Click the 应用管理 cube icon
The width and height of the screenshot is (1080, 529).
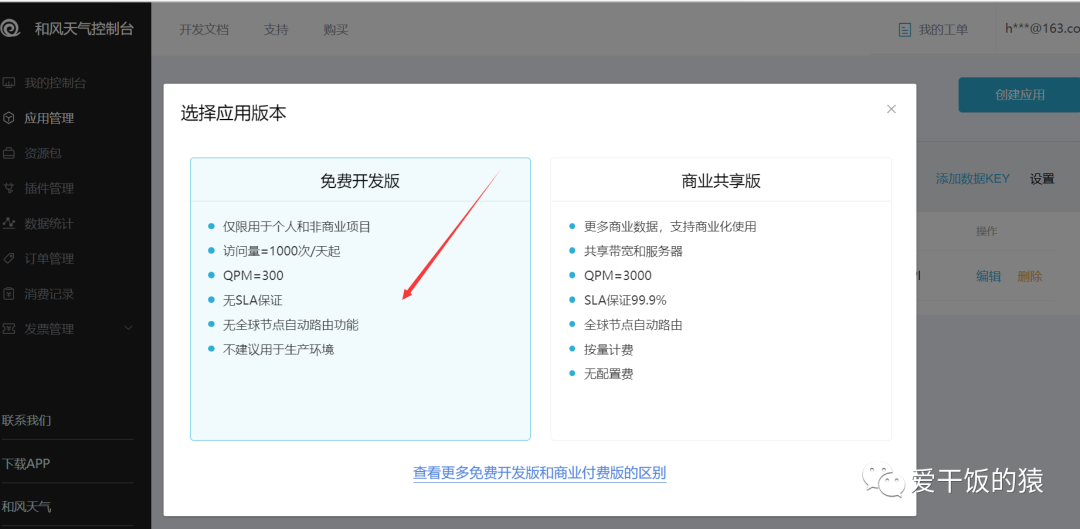[9, 118]
